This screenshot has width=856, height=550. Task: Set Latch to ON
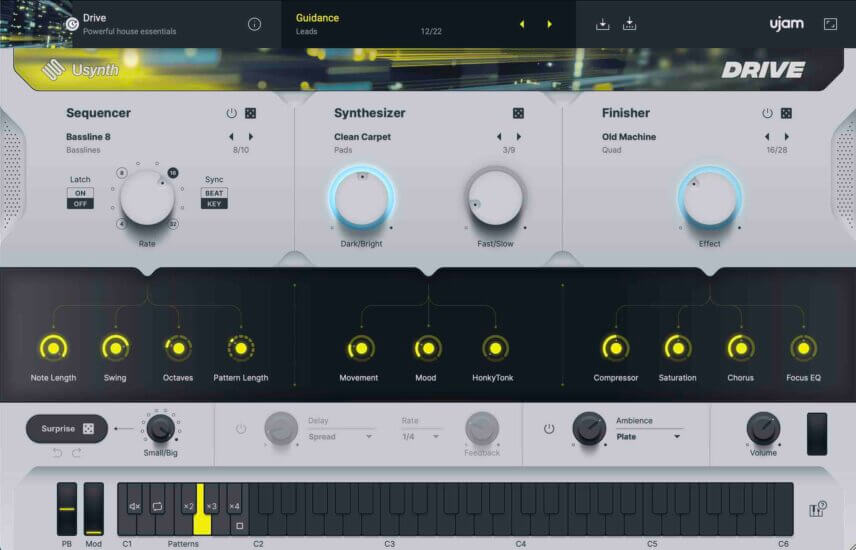click(80, 193)
